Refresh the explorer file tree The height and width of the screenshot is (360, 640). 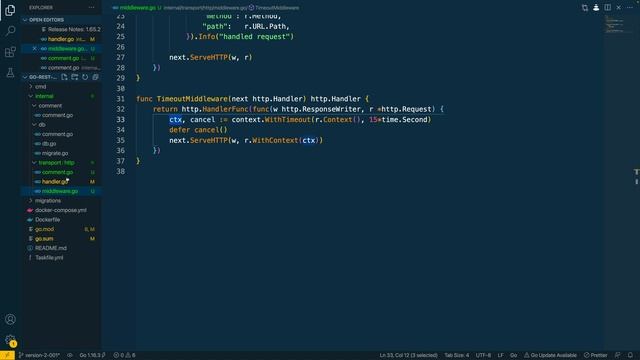coord(85,77)
